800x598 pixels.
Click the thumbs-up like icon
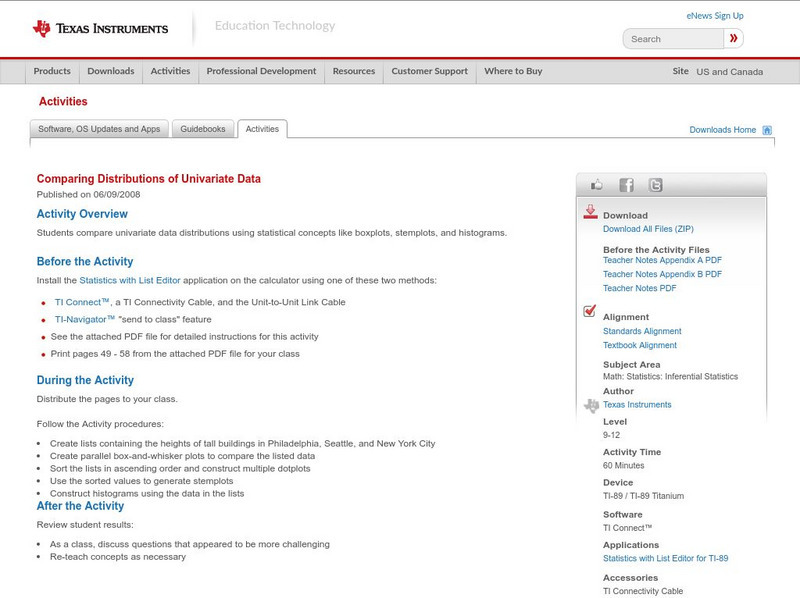click(x=596, y=185)
